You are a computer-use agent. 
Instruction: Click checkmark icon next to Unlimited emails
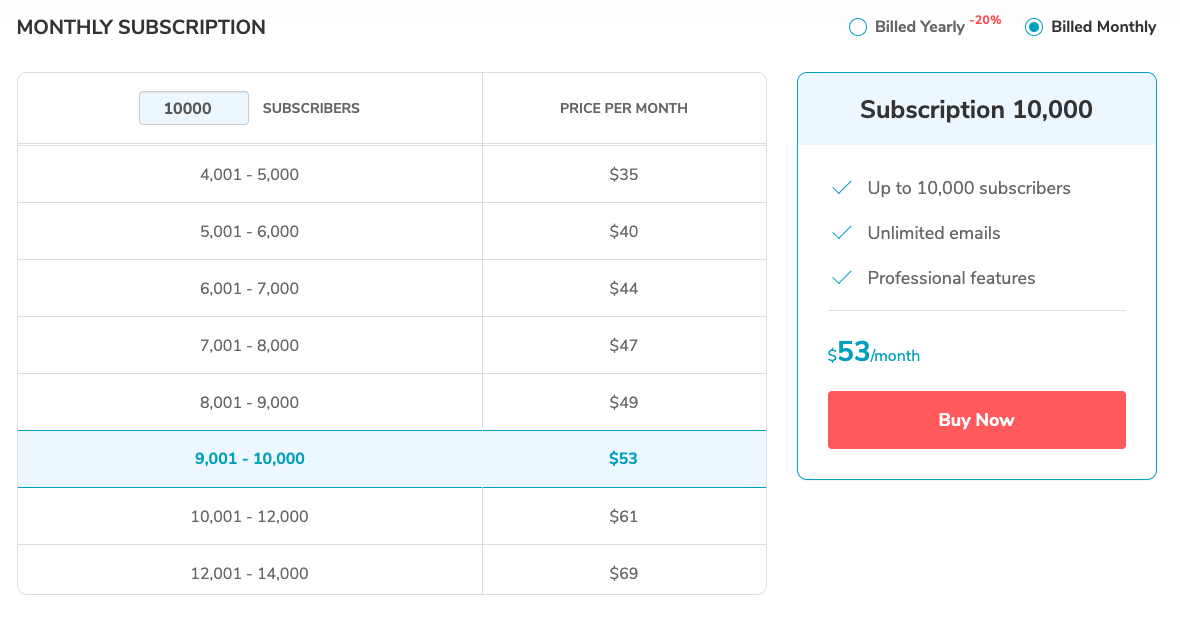(x=842, y=233)
